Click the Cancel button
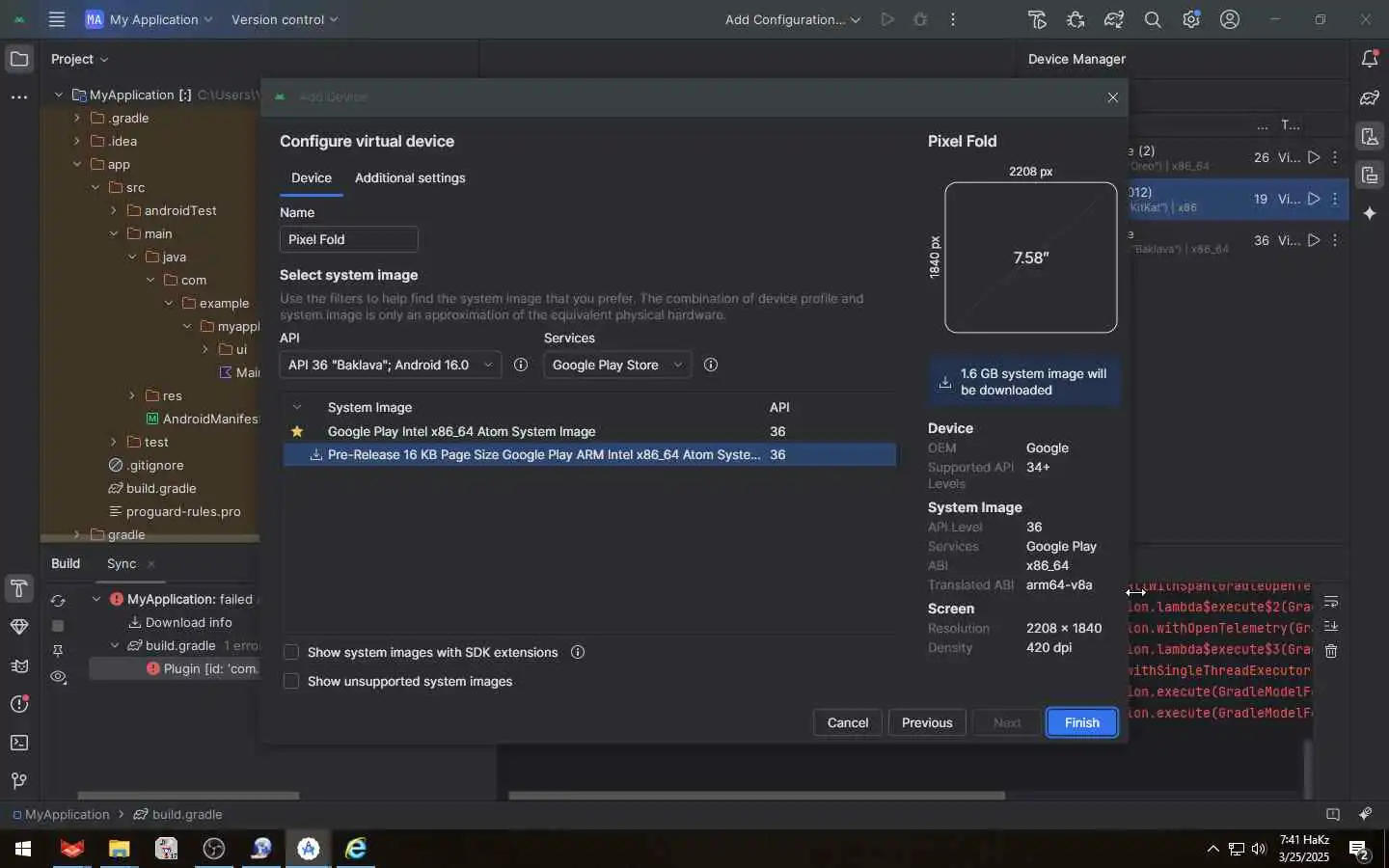1389x868 pixels. [x=848, y=722]
